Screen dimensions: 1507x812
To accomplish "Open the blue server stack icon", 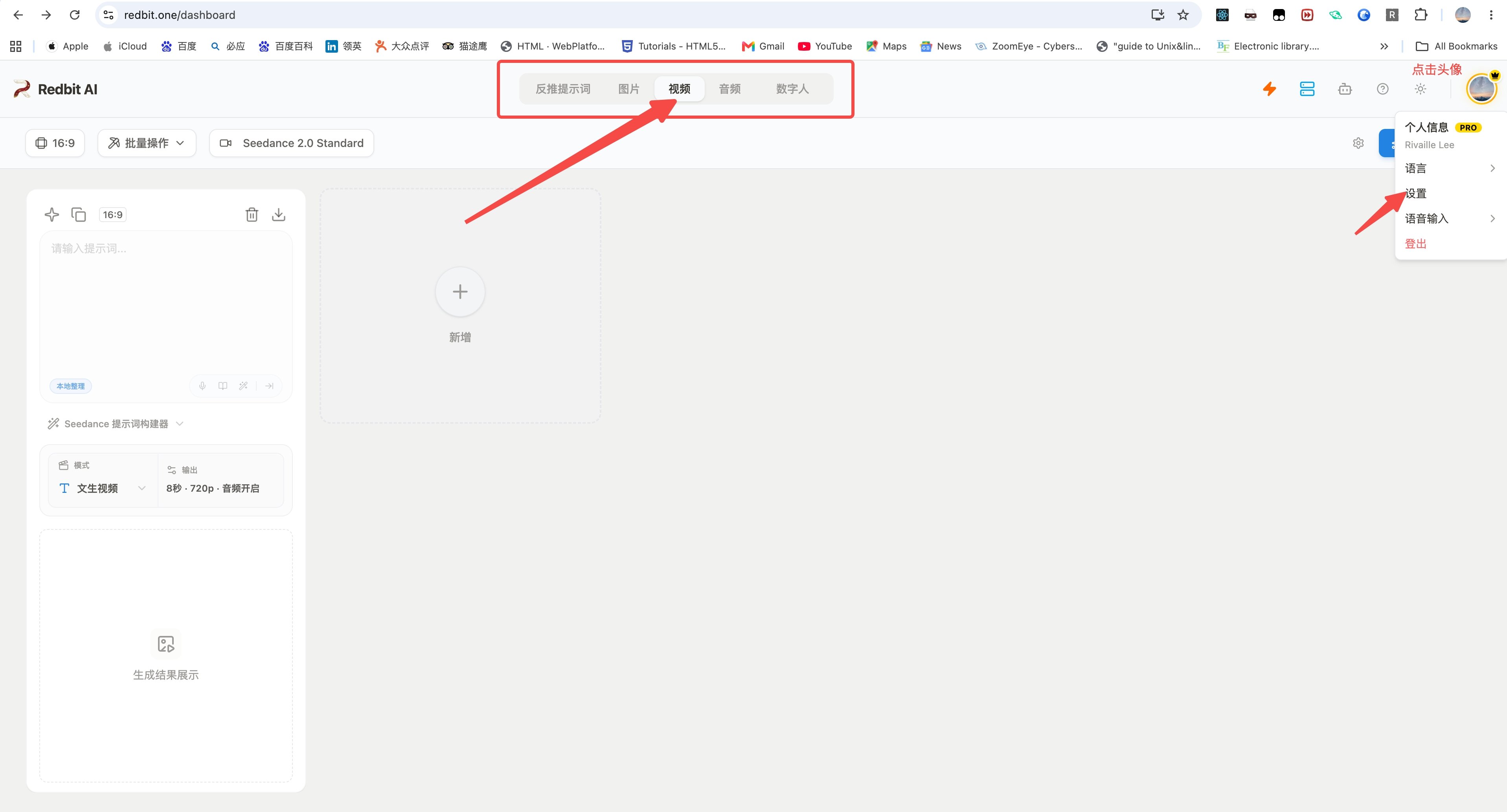I will (1307, 89).
